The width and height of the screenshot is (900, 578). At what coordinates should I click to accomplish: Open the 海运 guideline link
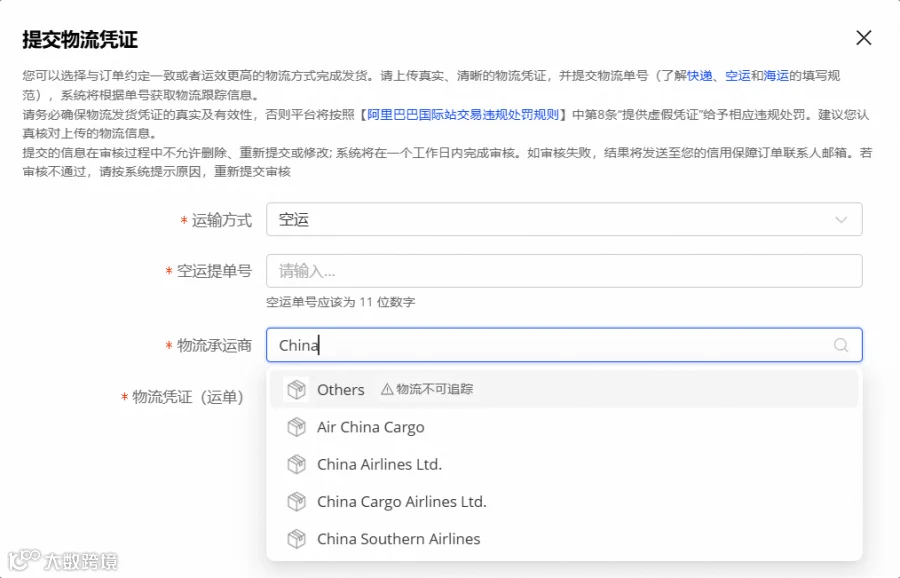776,75
